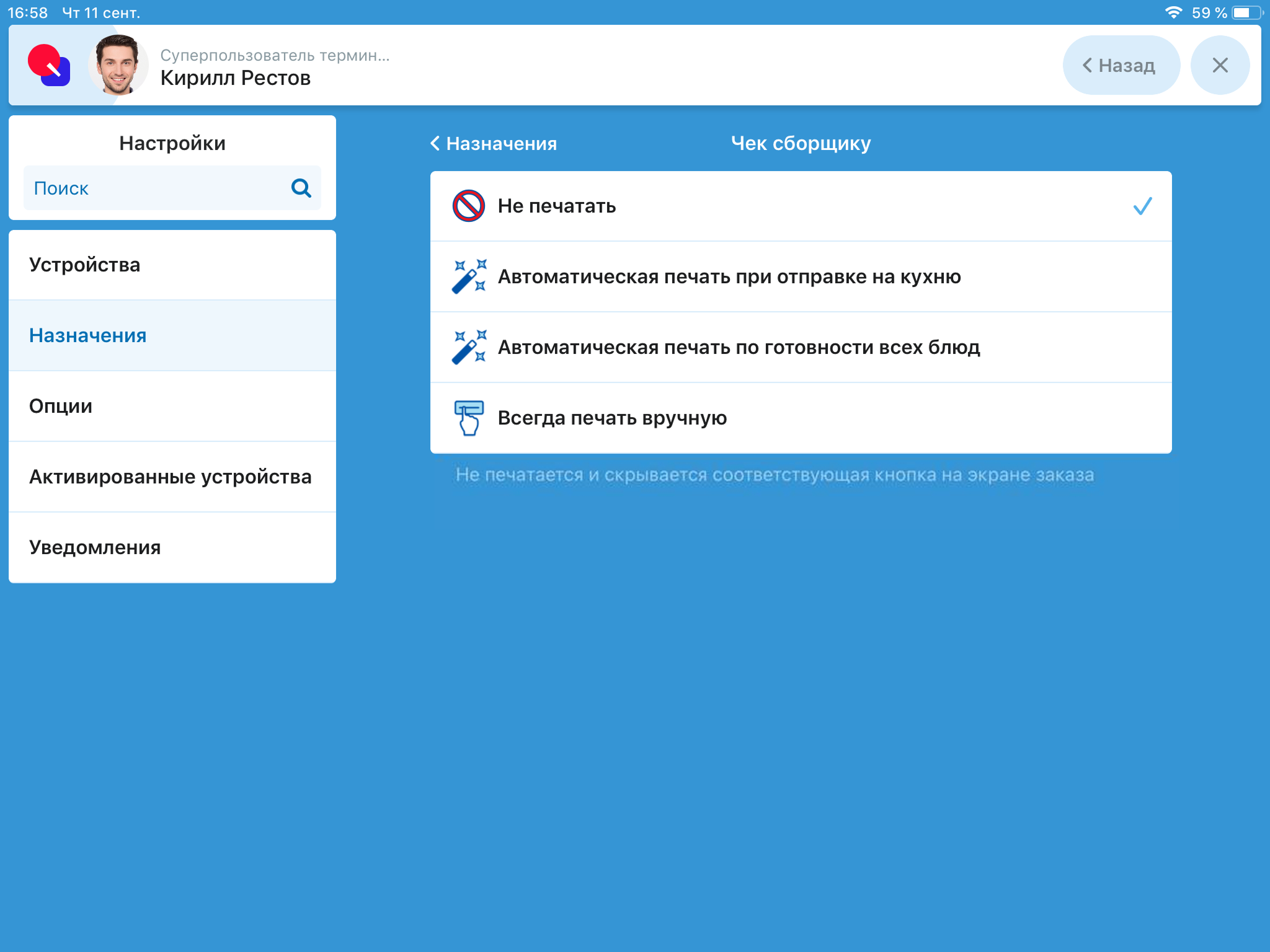Select Автоматическая печать по готовности всех блюд
Viewport: 1270px width, 952px height.
click(x=738, y=347)
